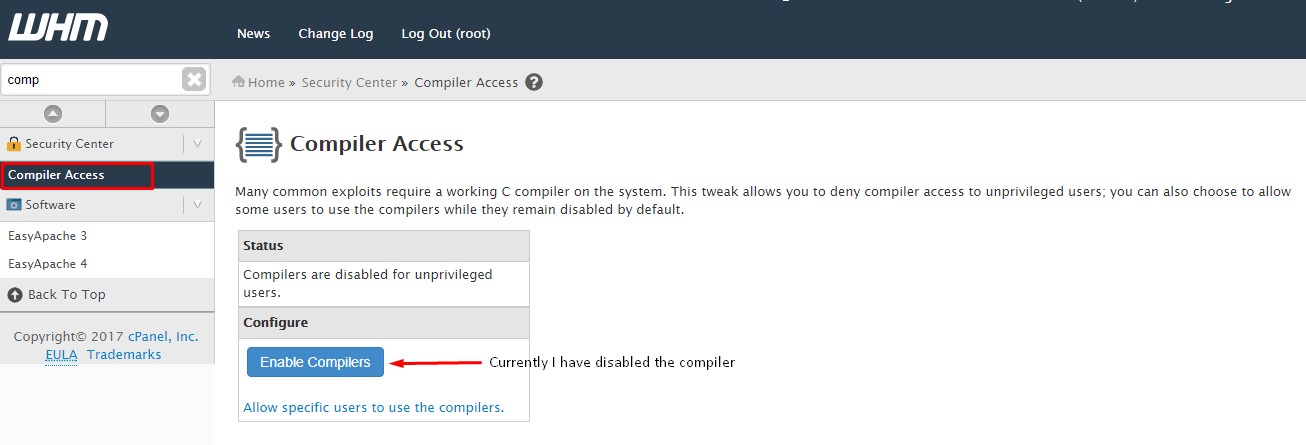
Task: Select Log Out (root)
Action: pyautogui.click(x=446, y=33)
